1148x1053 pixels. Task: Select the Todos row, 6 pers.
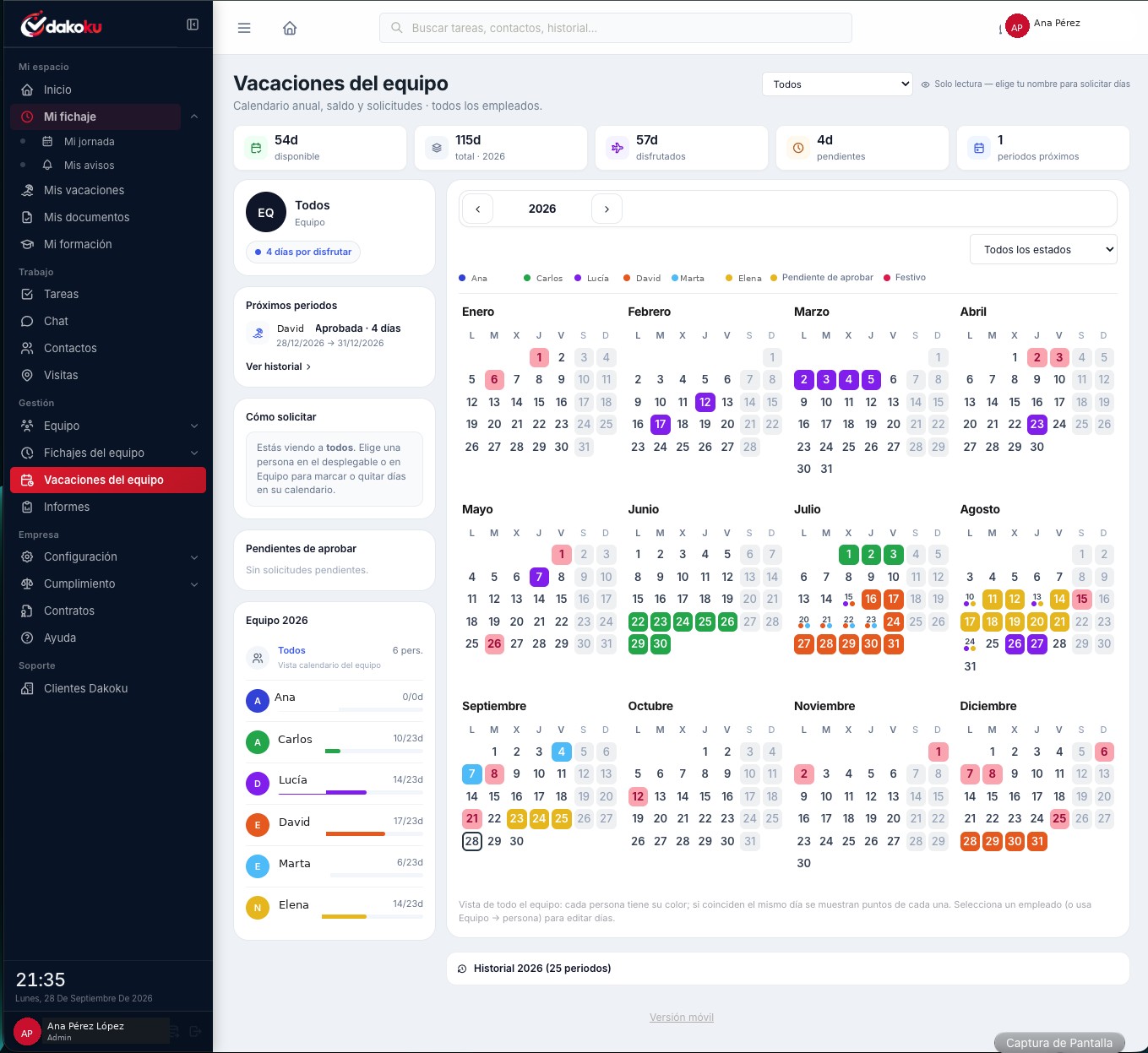pos(335,657)
